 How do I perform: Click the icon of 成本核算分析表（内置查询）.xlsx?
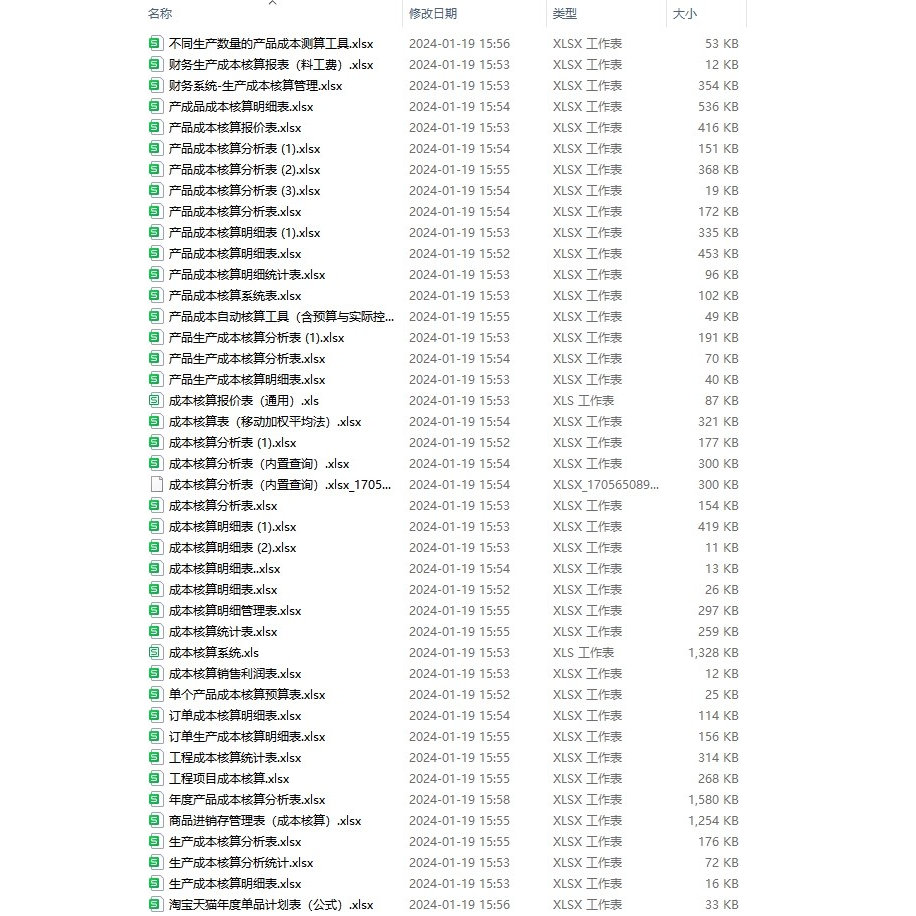click(155, 463)
